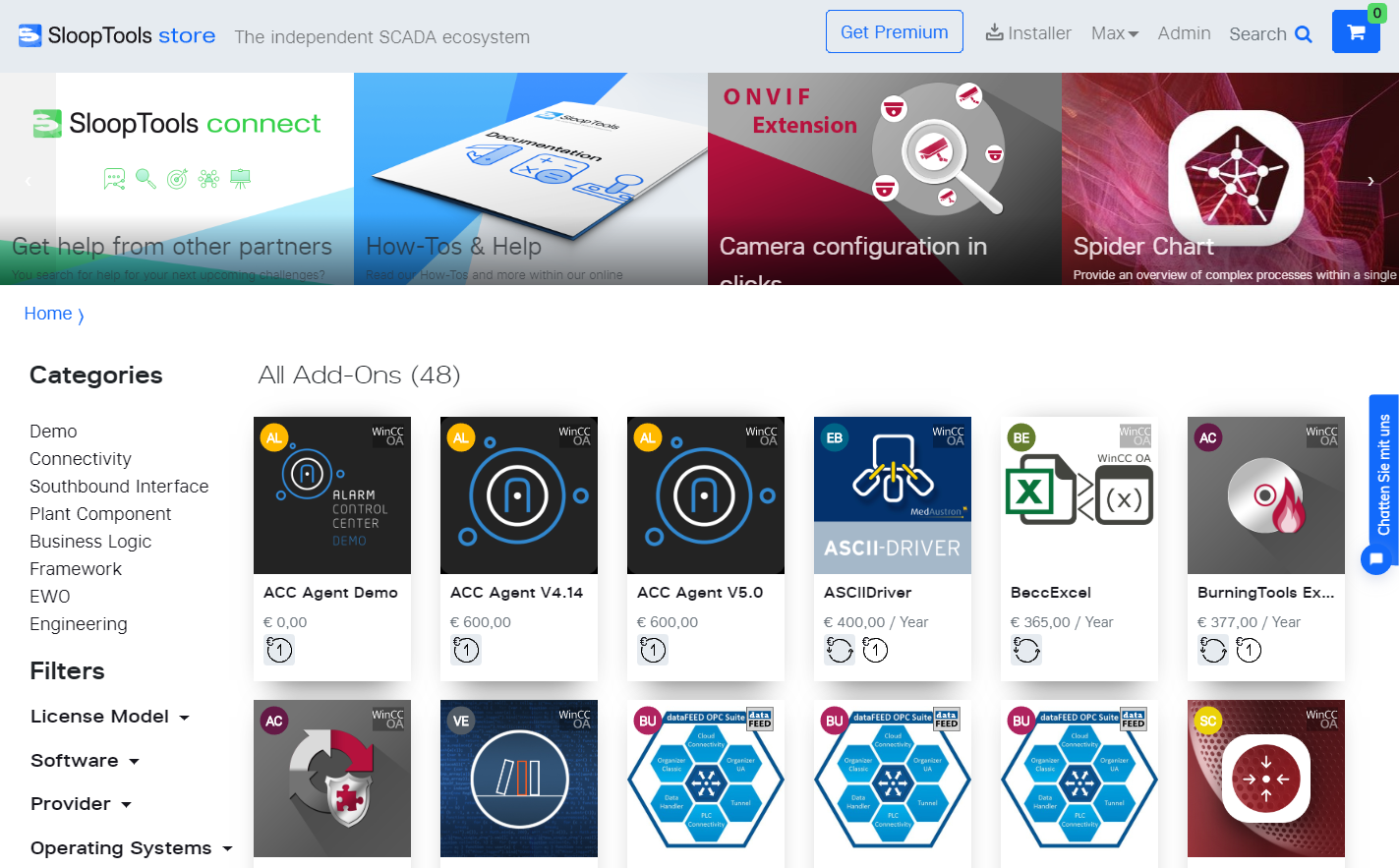
Task: Open the BurningTools product image
Action: coord(1266,495)
